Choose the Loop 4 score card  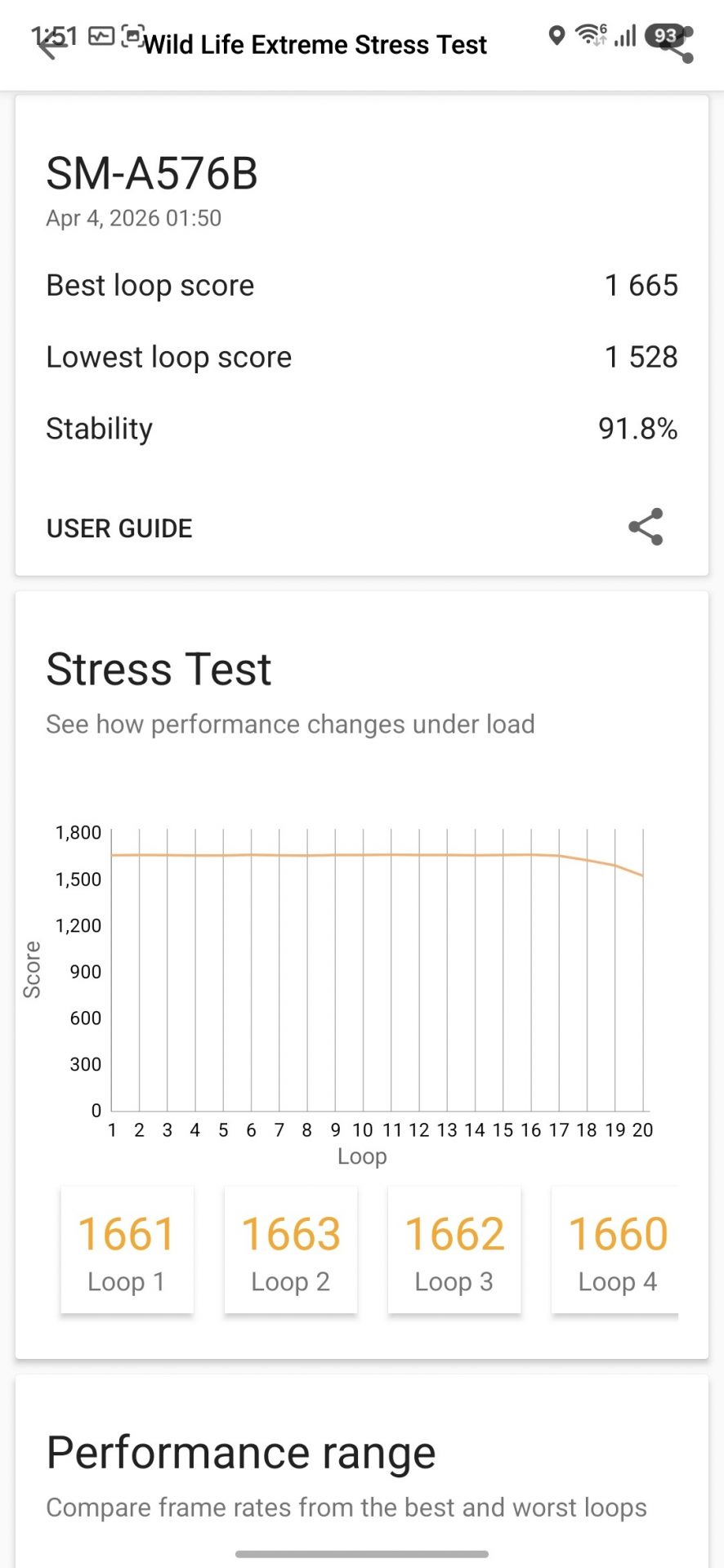pyautogui.click(x=617, y=1249)
